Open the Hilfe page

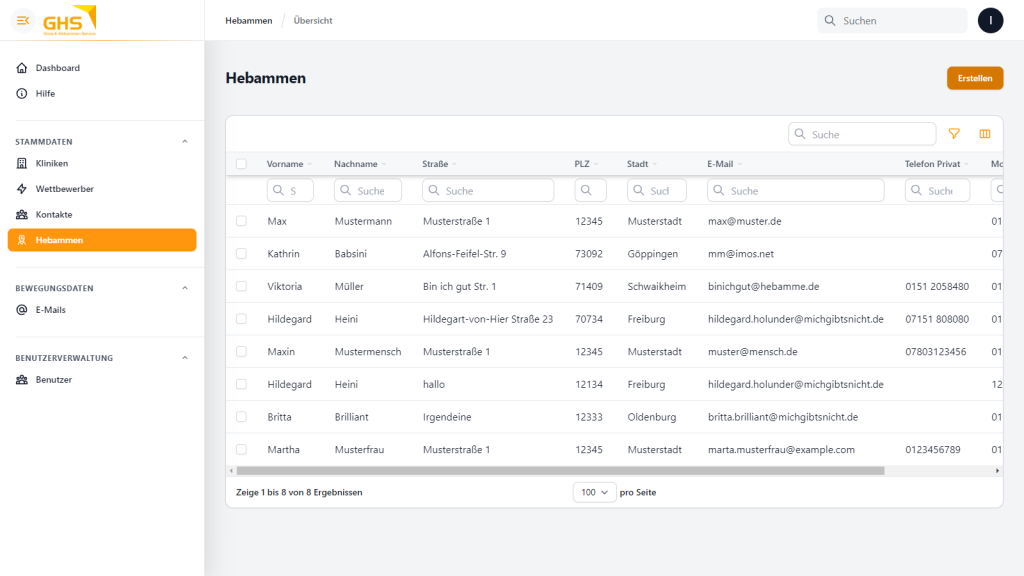tap(45, 94)
